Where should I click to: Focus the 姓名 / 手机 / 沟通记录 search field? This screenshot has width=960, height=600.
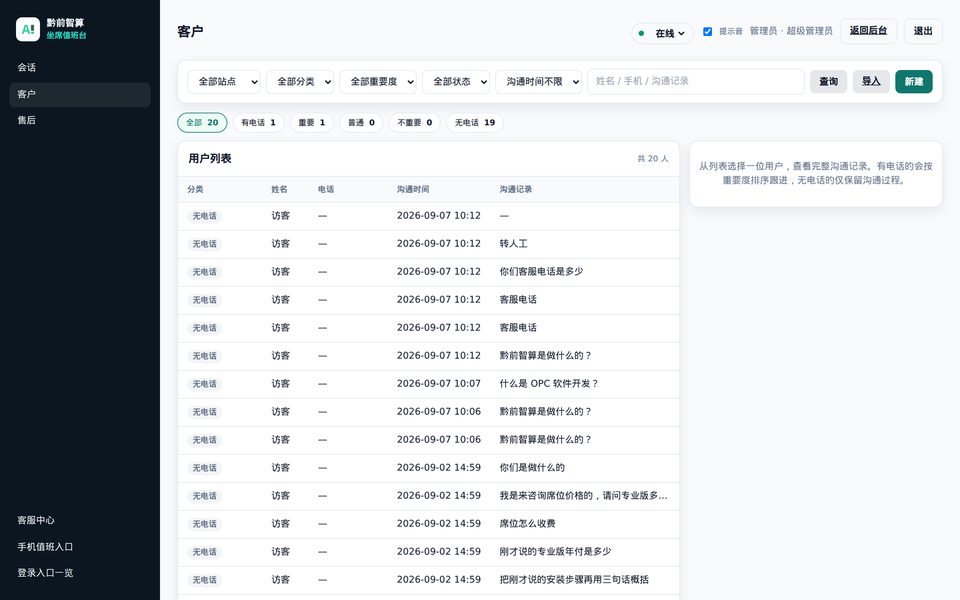(x=696, y=81)
